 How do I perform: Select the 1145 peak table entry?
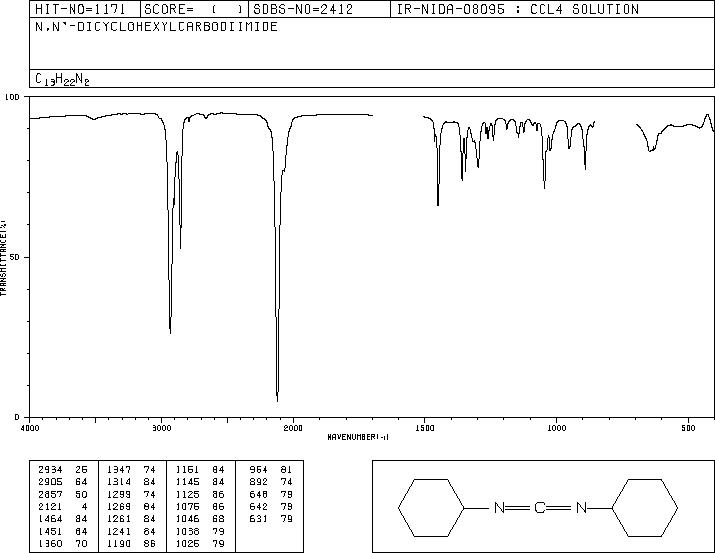[200, 482]
